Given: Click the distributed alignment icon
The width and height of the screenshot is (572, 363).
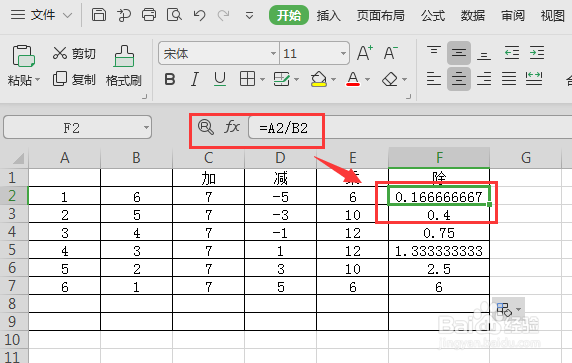Looking at the screenshot, I should tap(534, 79).
